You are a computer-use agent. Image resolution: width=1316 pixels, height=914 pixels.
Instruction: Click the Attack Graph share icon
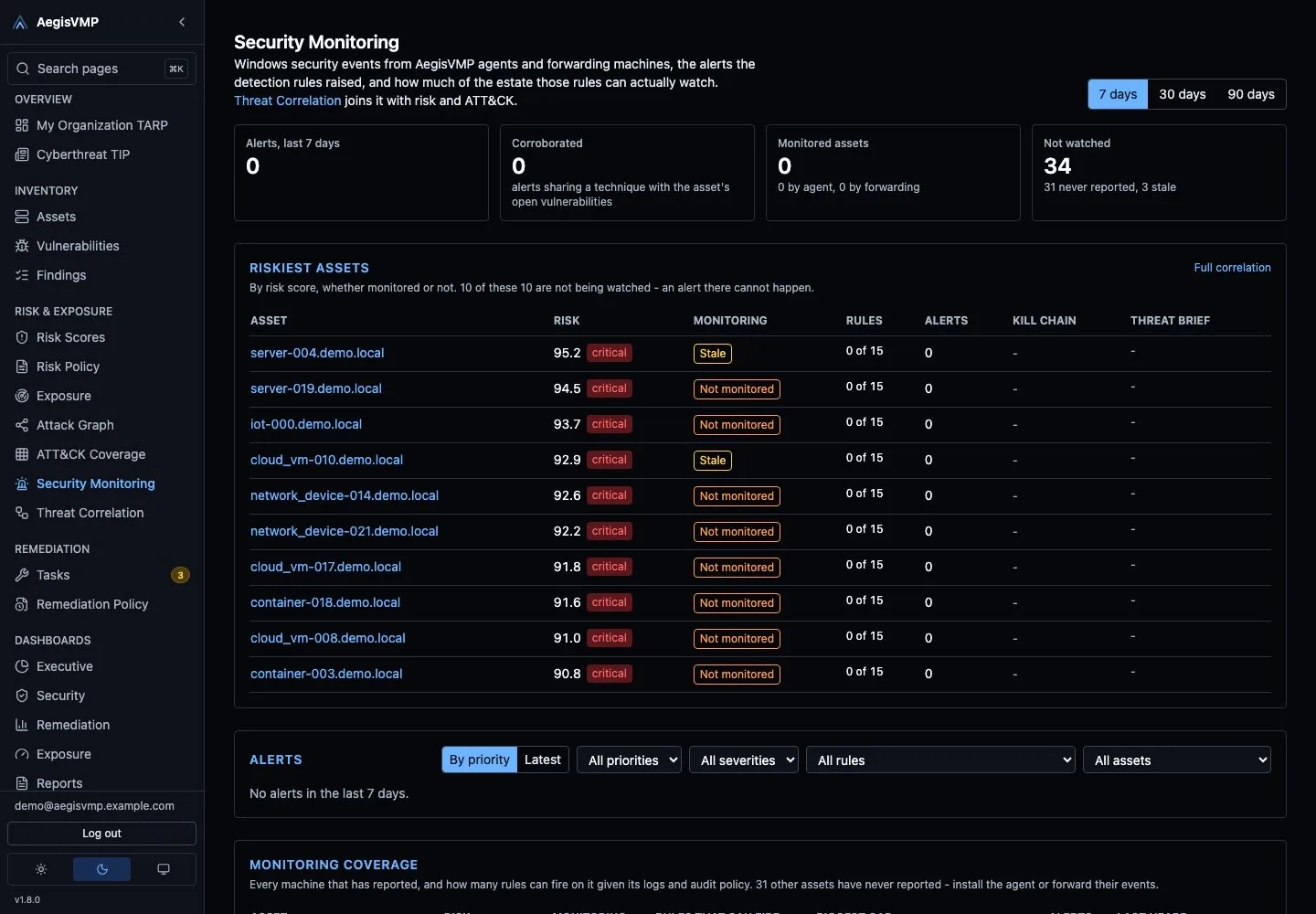[22, 425]
